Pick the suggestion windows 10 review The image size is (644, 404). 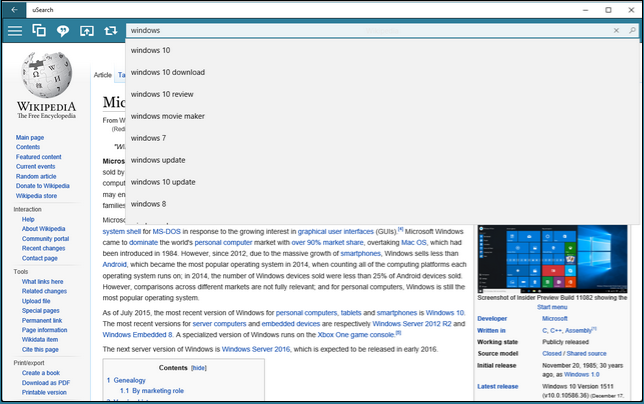[x=383, y=94]
